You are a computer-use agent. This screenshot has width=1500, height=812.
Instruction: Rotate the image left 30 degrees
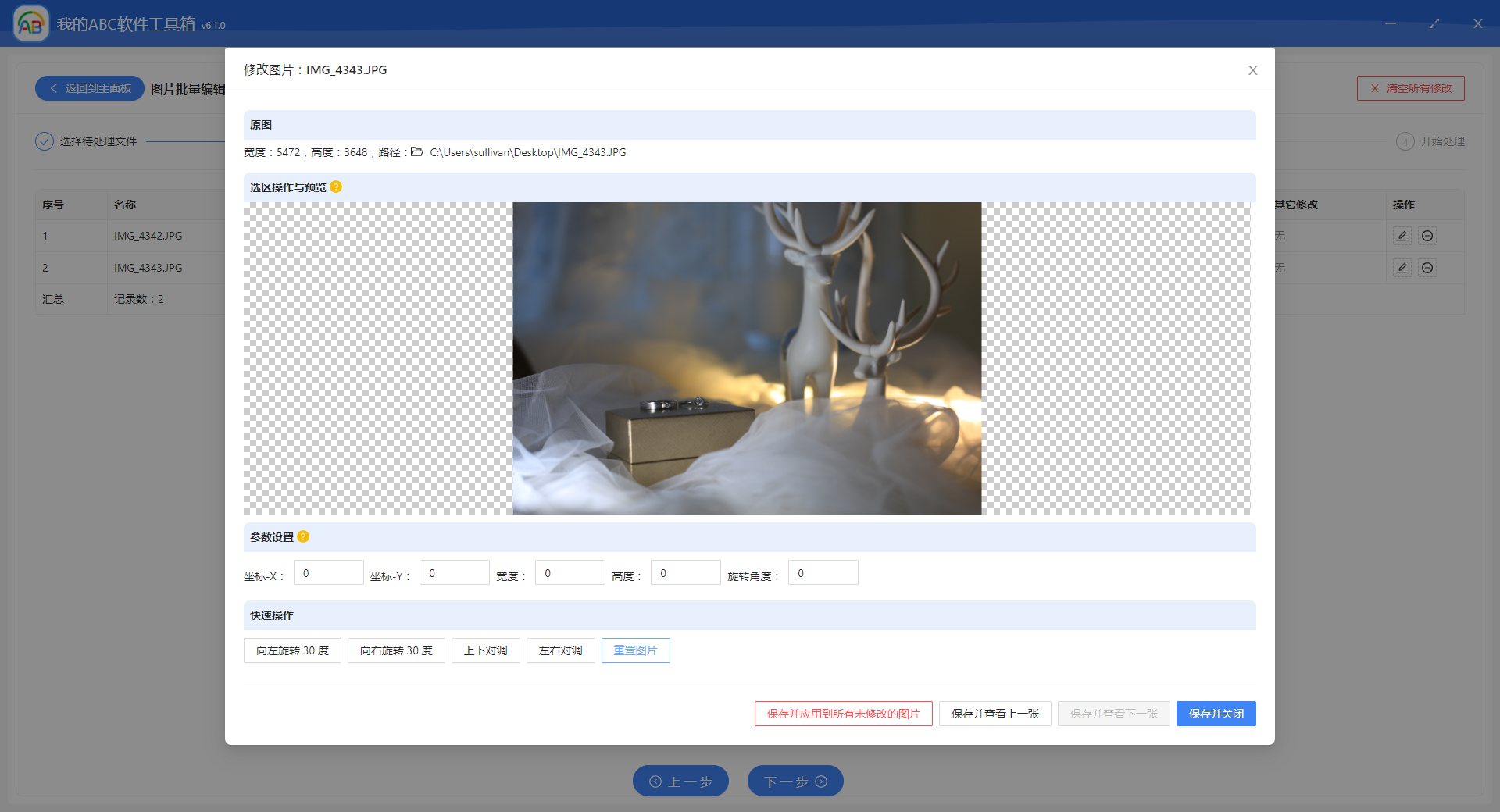(292, 650)
